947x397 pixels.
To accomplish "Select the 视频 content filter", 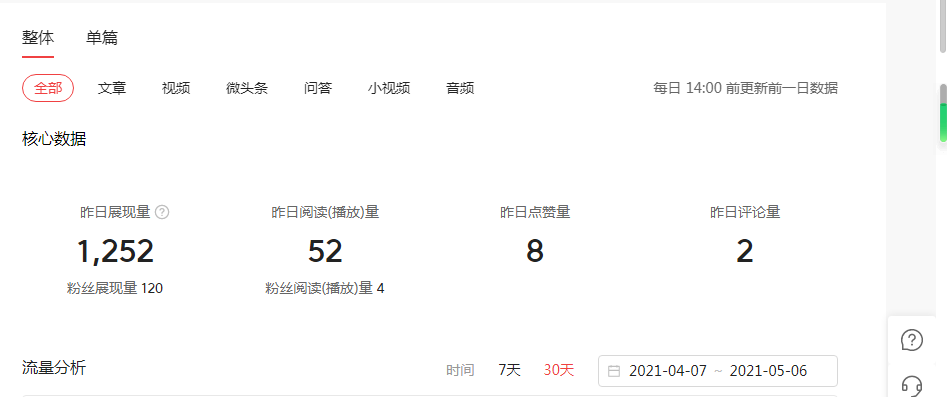I will click(x=176, y=88).
